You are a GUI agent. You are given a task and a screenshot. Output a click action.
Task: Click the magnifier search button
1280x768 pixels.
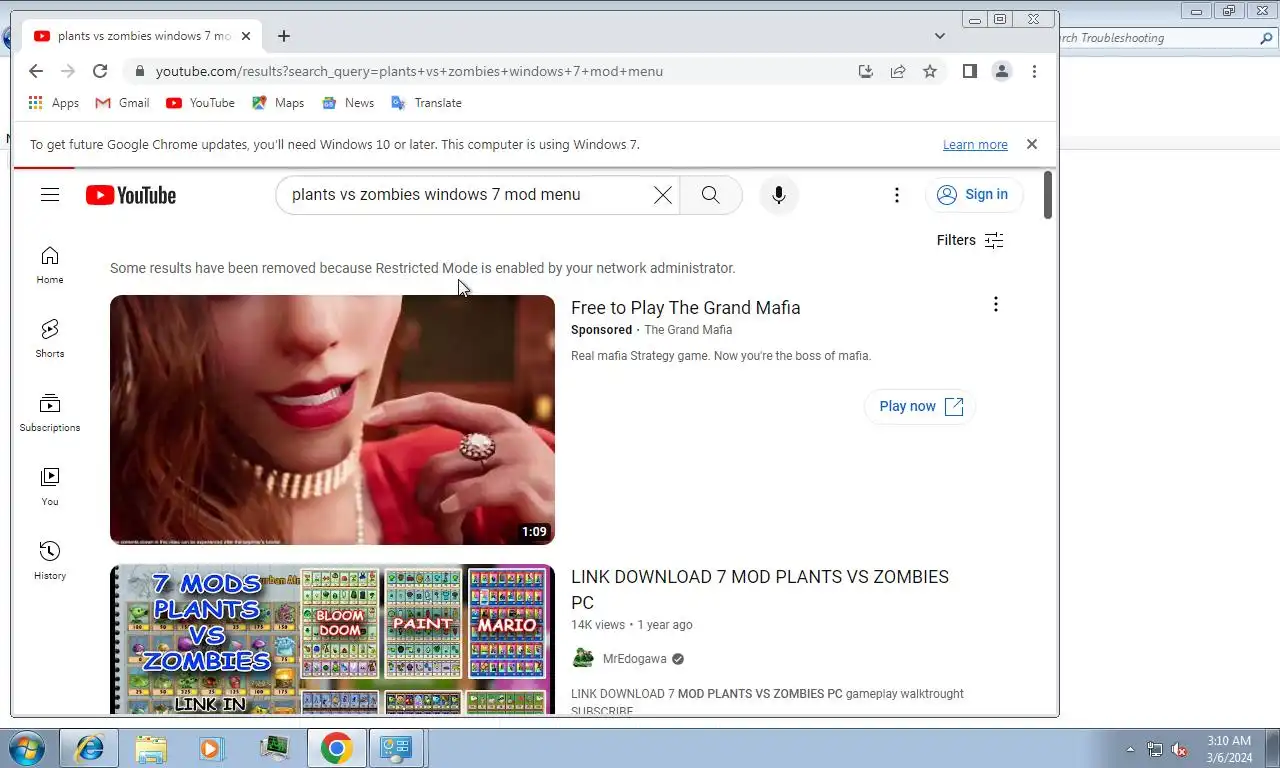pyautogui.click(x=711, y=195)
